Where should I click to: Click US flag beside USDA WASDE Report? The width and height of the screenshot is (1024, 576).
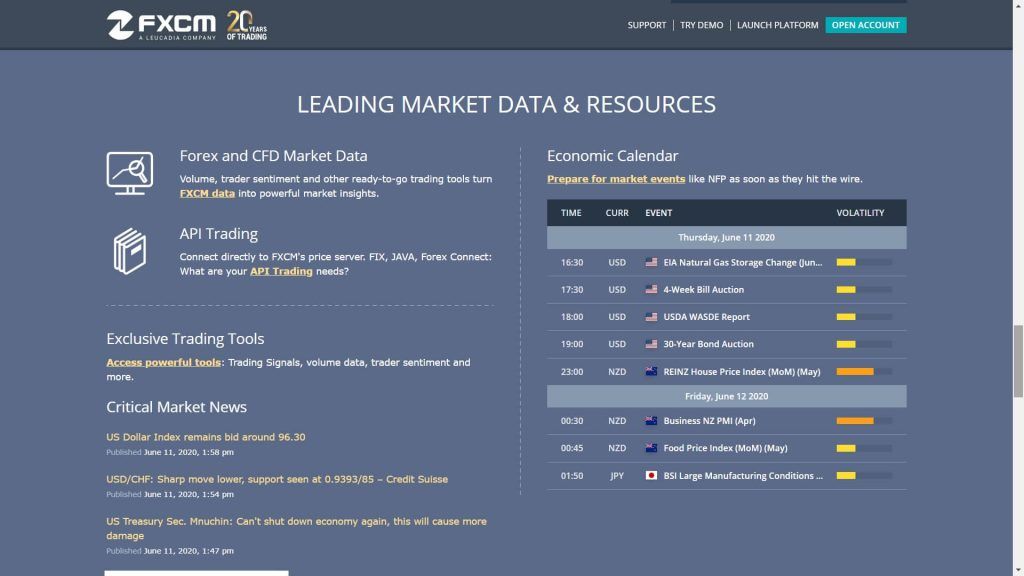click(651, 317)
